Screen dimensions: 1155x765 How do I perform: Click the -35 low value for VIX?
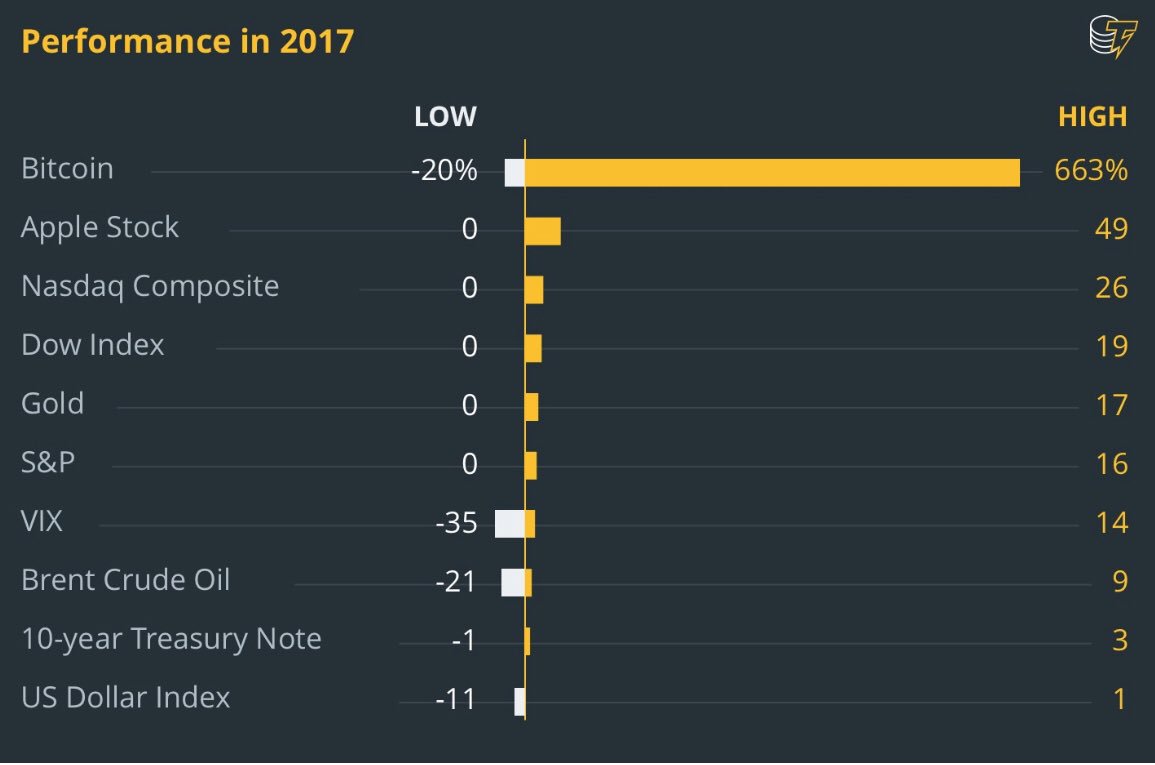pyautogui.click(x=456, y=524)
